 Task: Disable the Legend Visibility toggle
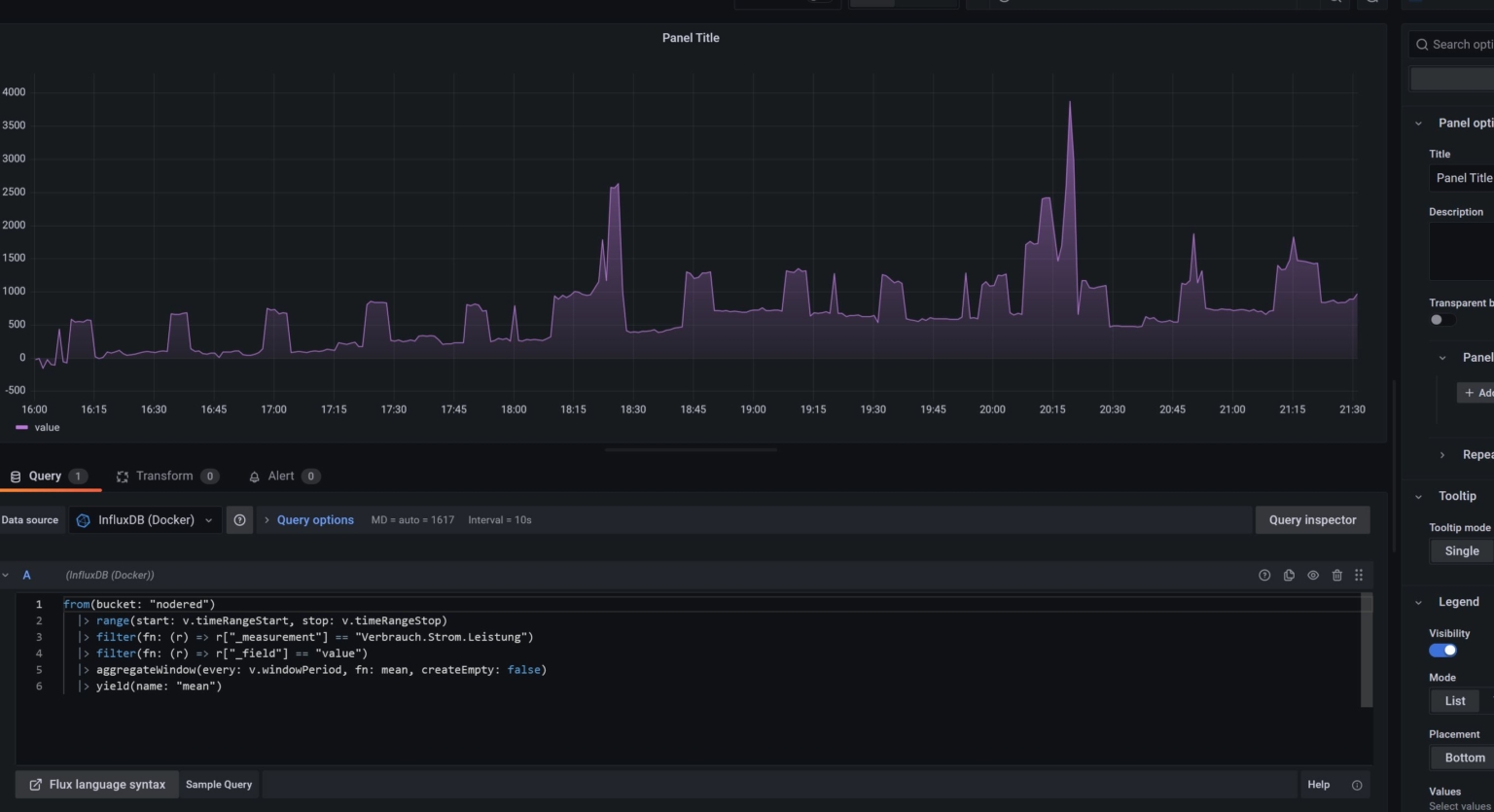[1441, 650]
